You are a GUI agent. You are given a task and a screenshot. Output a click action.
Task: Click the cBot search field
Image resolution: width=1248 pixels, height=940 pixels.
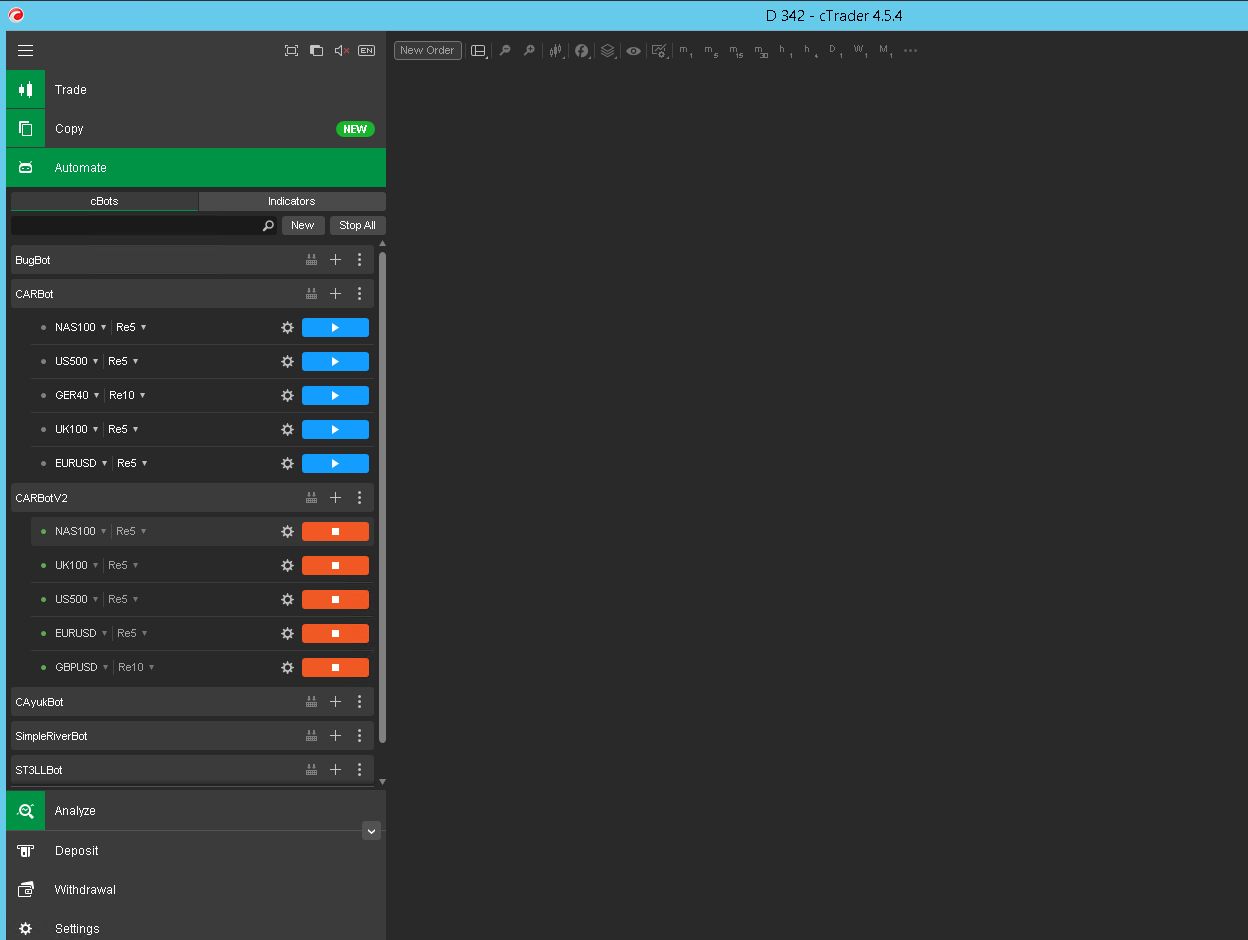(144, 226)
